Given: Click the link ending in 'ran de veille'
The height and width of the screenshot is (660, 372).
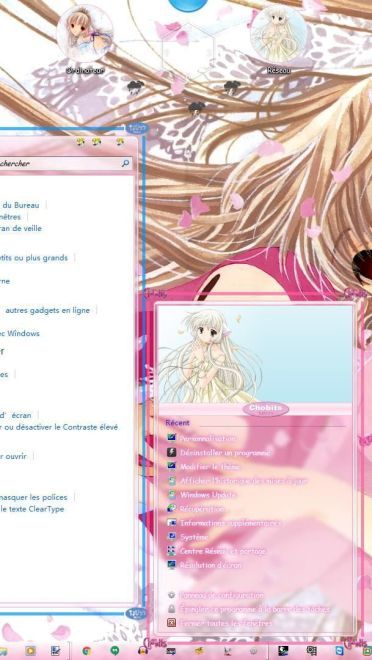Looking at the screenshot, I should (21, 229).
